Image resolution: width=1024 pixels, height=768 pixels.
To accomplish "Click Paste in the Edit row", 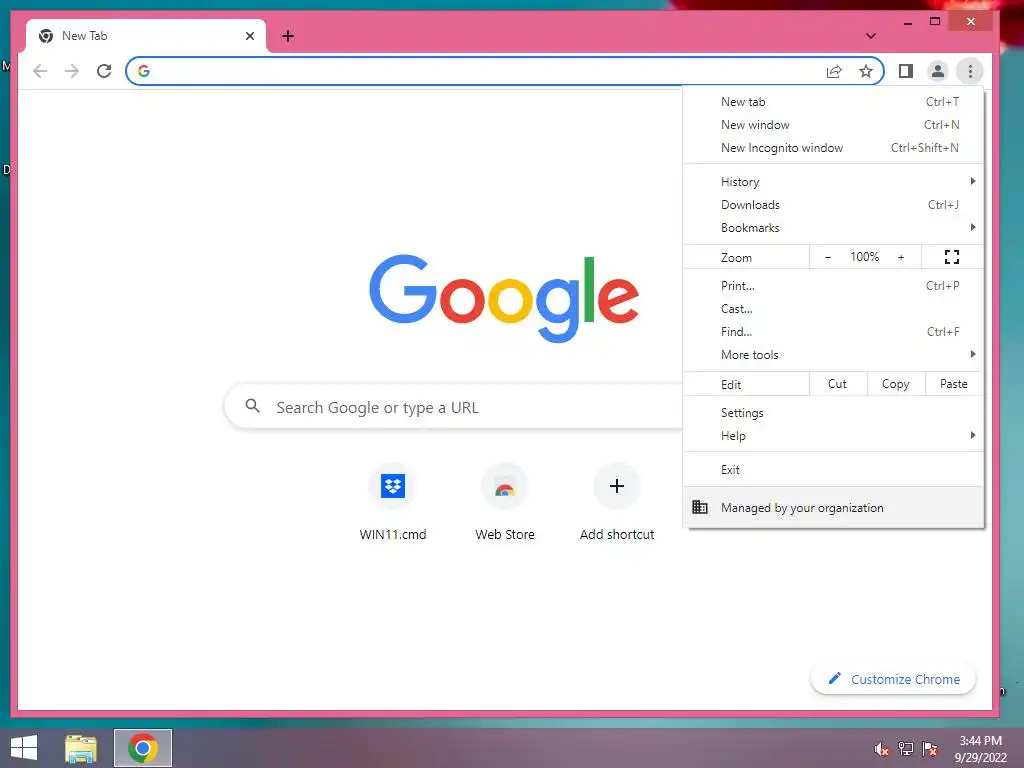I will click(954, 384).
